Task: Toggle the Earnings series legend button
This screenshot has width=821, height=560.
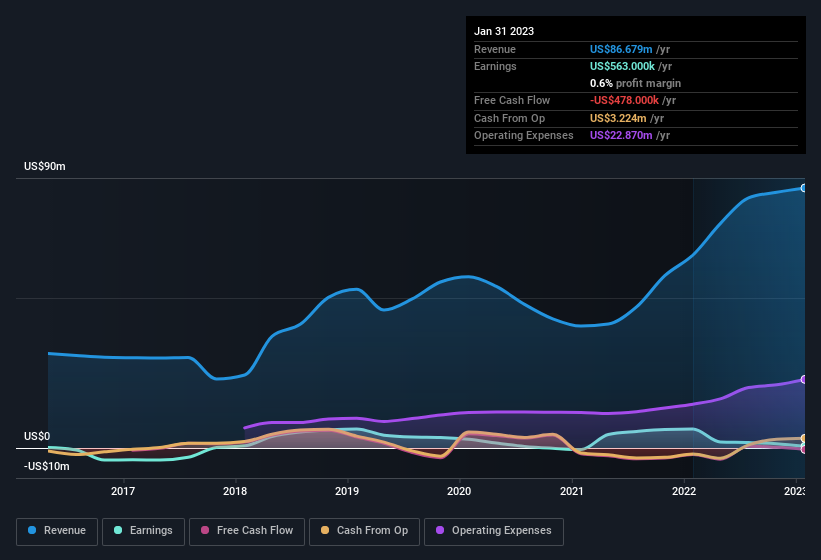Action: point(143,532)
